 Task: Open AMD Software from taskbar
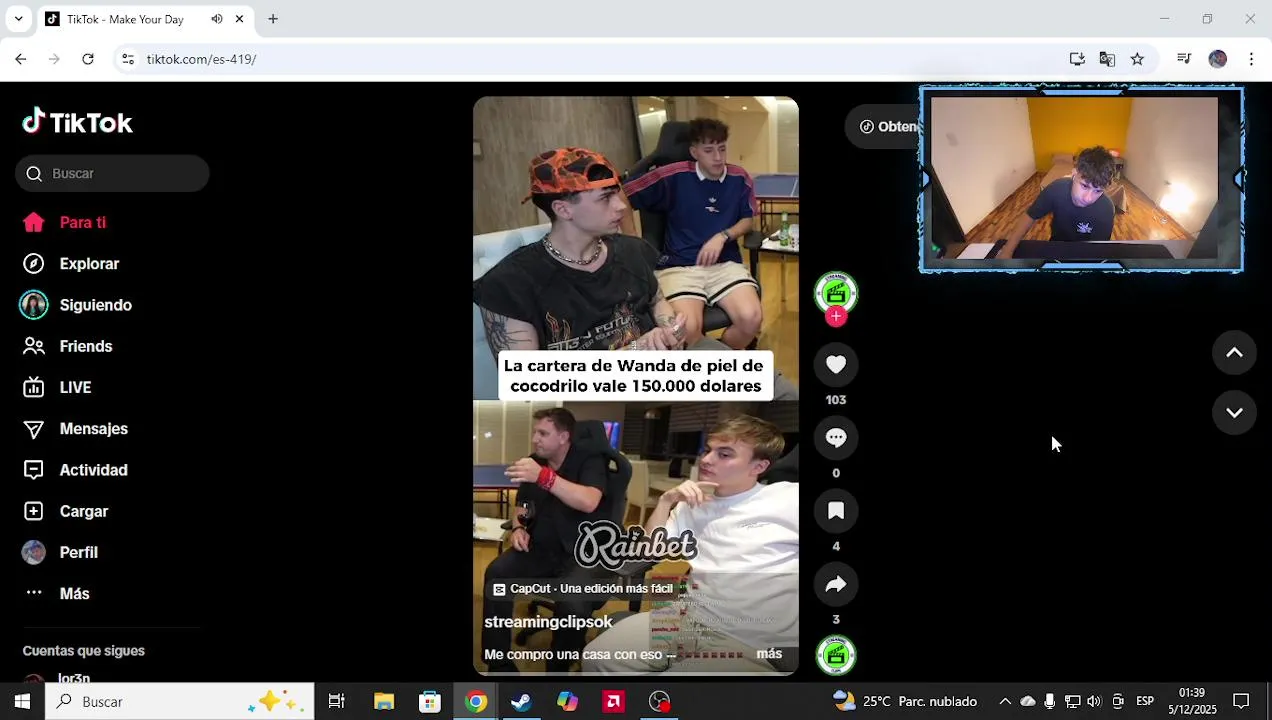point(613,701)
